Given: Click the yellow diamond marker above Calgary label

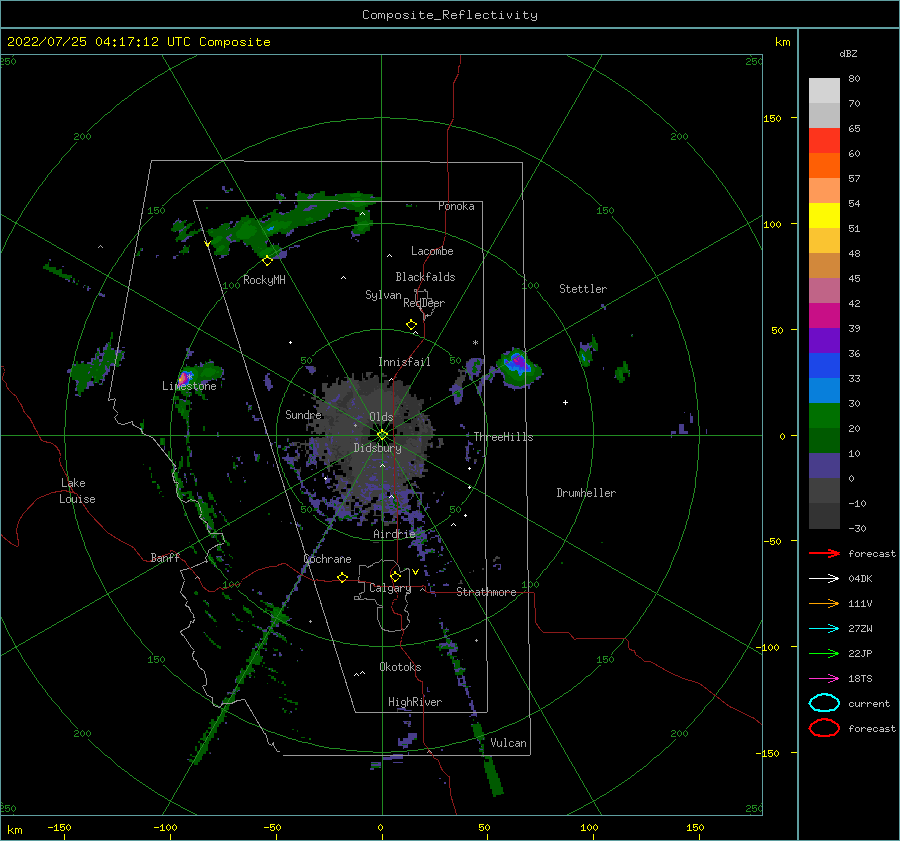Looking at the screenshot, I should coord(395,576).
